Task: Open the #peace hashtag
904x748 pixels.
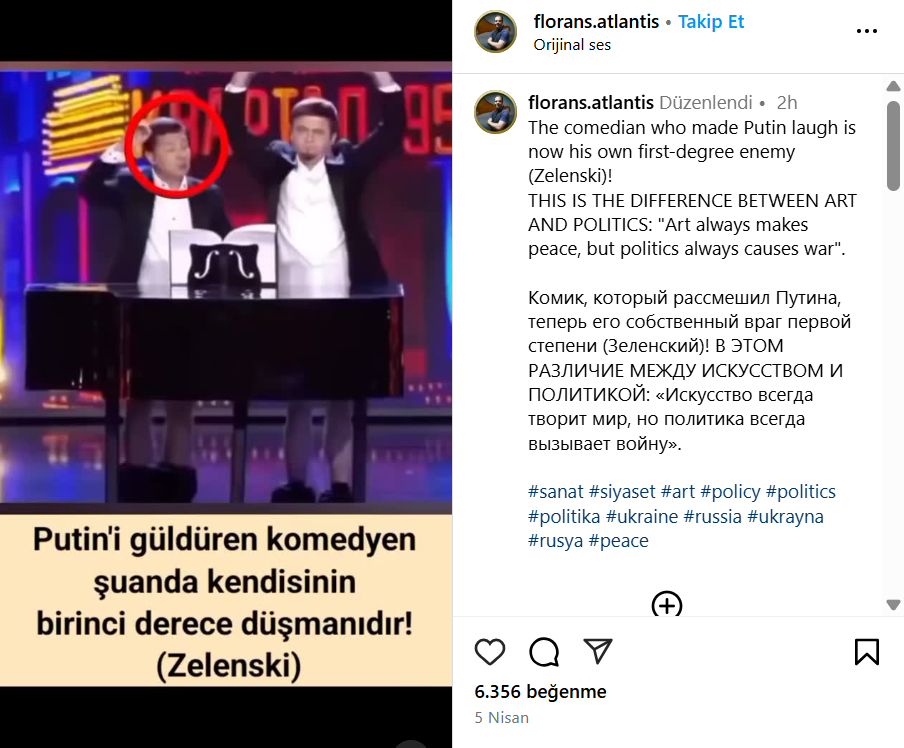Action: pos(618,540)
